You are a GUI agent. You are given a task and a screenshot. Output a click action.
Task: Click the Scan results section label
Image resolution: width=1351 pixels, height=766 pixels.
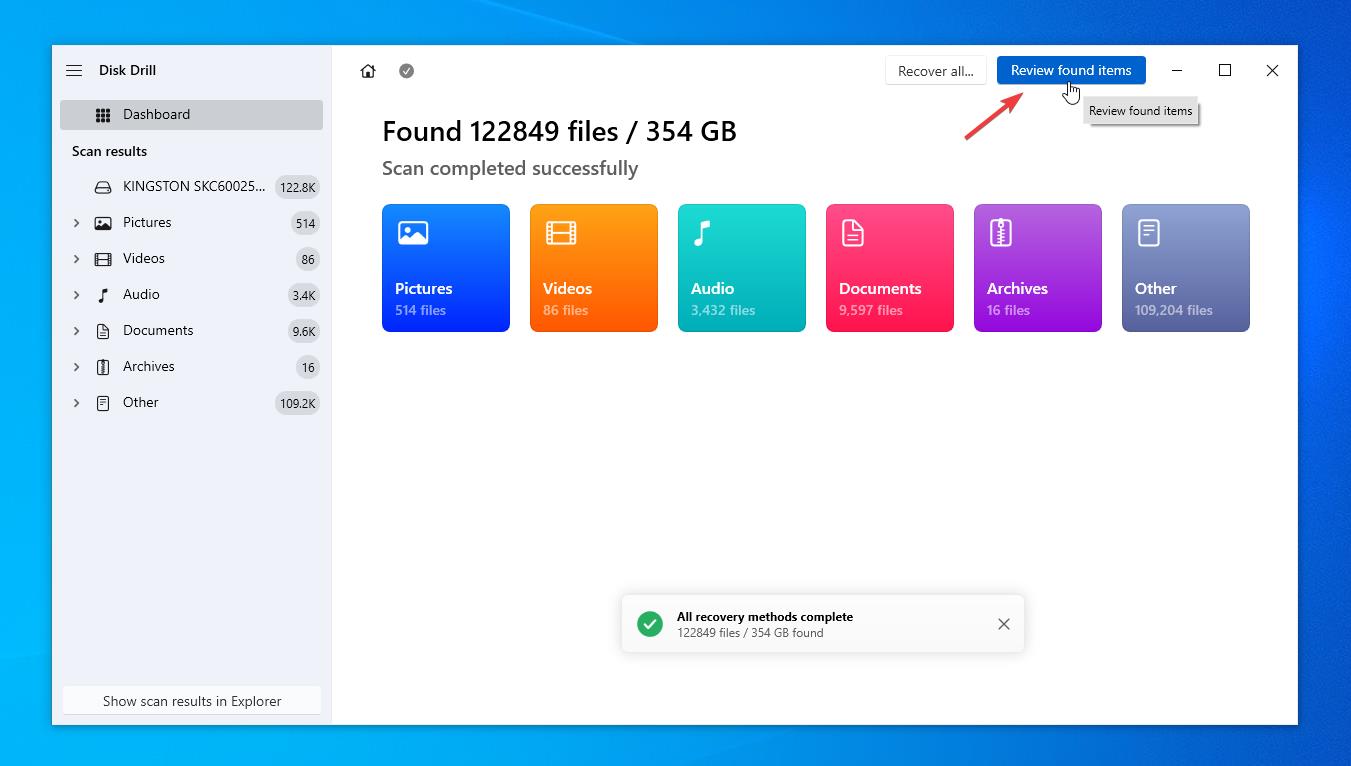[x=109, y=151]
